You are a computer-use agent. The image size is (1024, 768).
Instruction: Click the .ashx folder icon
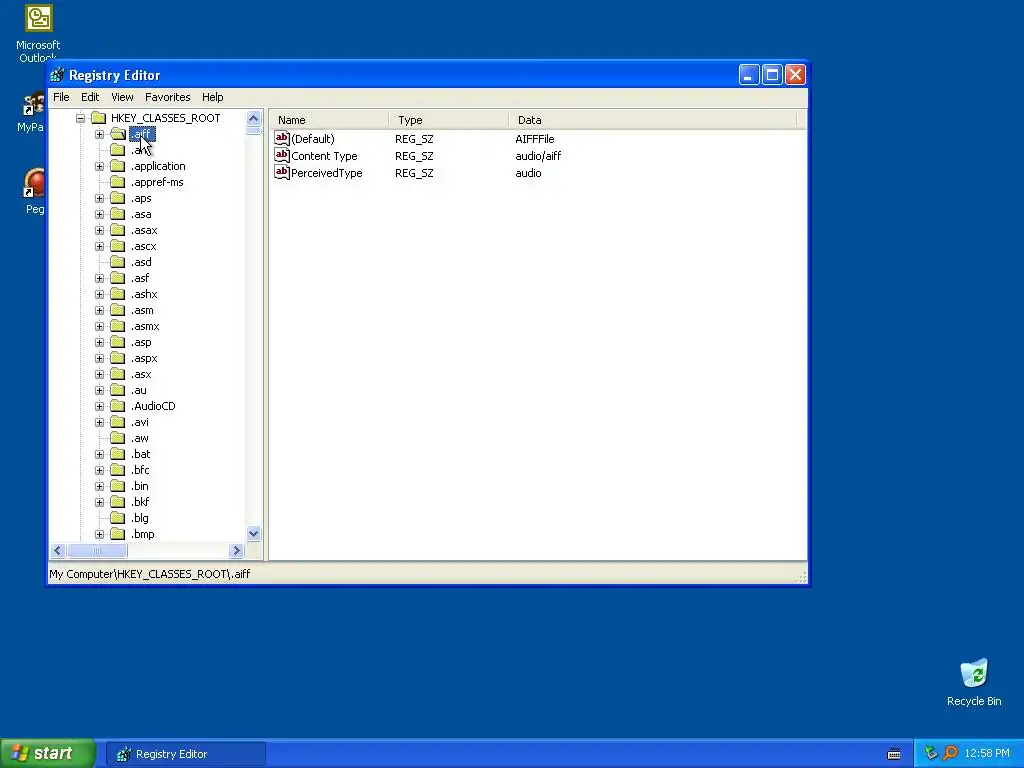(x=118, y=294)
